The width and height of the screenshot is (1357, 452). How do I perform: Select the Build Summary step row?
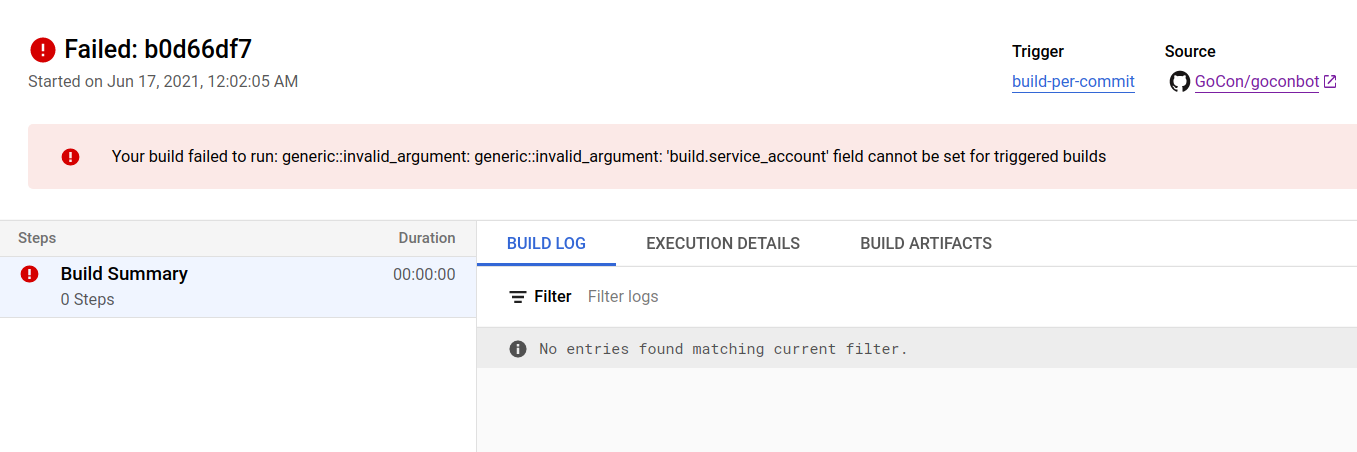pyautogui.click(x=237, y=287)
